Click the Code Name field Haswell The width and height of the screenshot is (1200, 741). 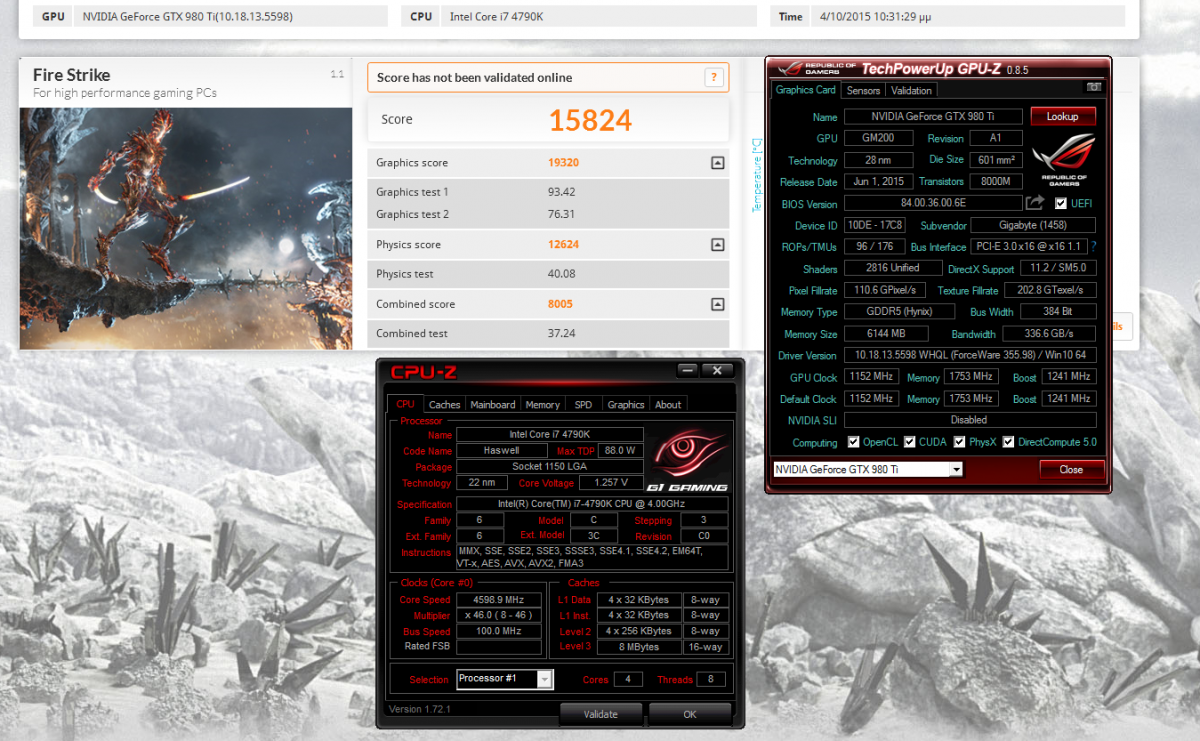(x=500, y=451)
